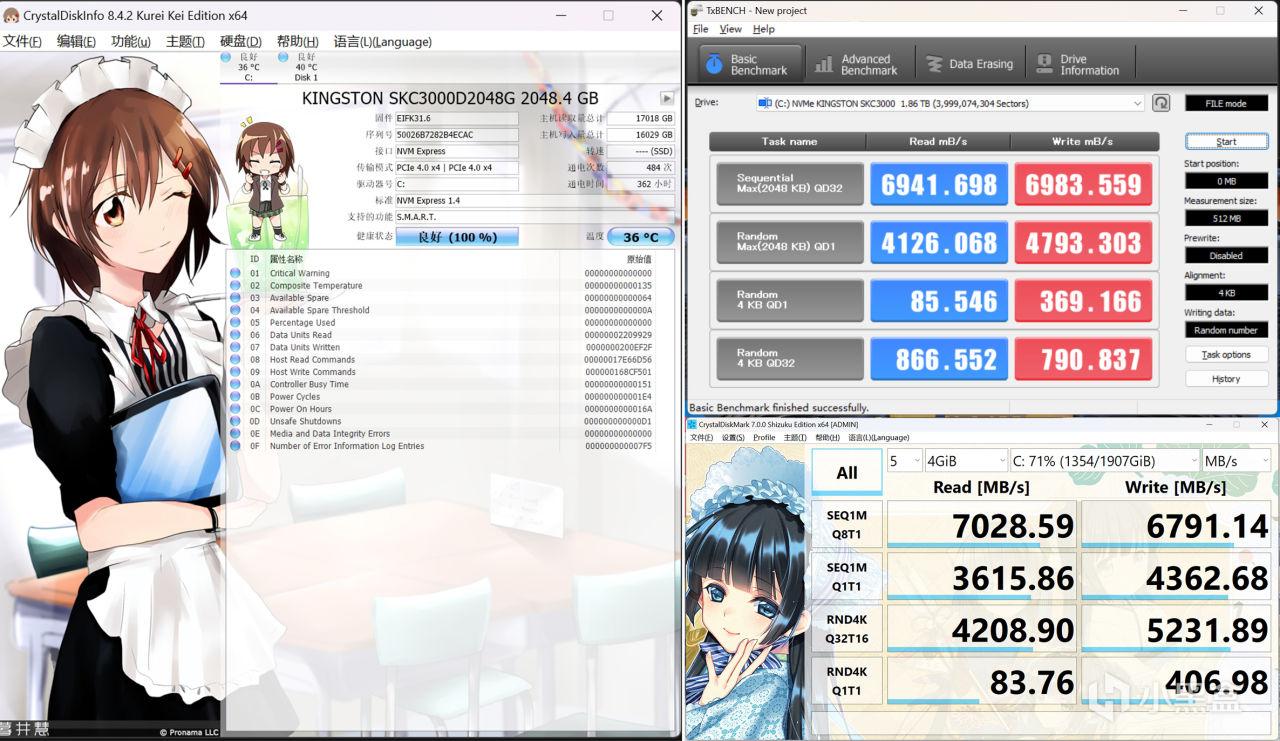Viewport: 1280px width, 741px height.
Task: Click the Random Max(2048 KB) QD1 task button
Action: [x=790, y=242]
